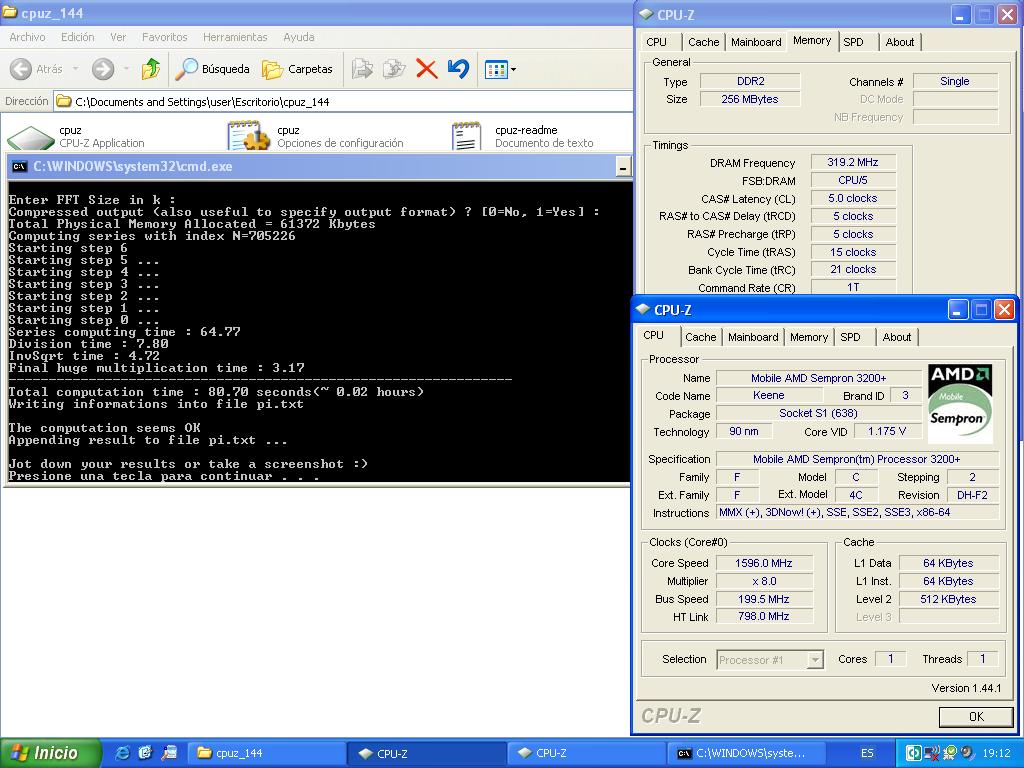1024x768 pixels.
Task: Click the DRAM Frequency 319.2 MHz value
Action: coord(853,162)
